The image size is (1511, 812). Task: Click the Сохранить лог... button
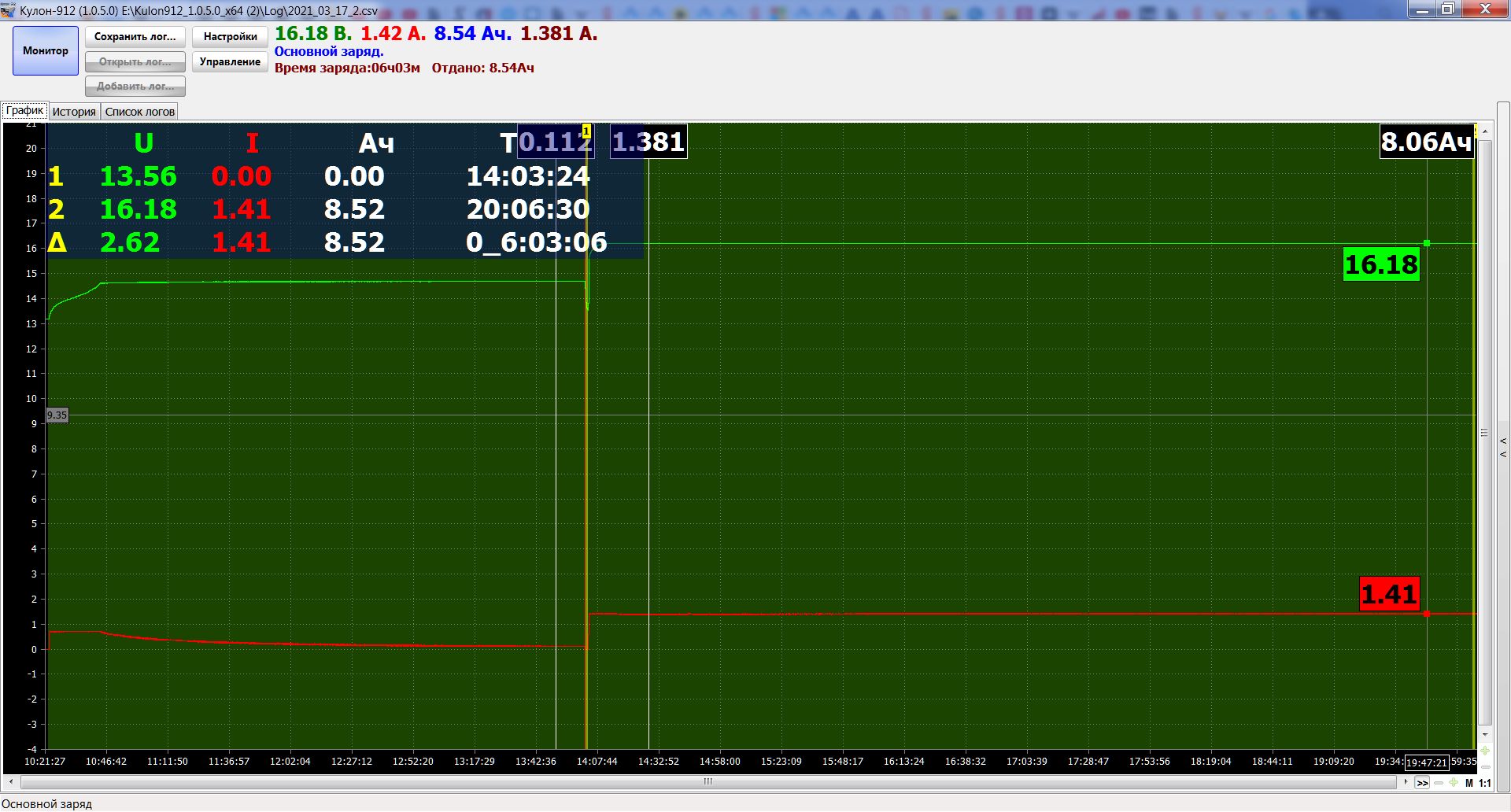click(135, 37)
